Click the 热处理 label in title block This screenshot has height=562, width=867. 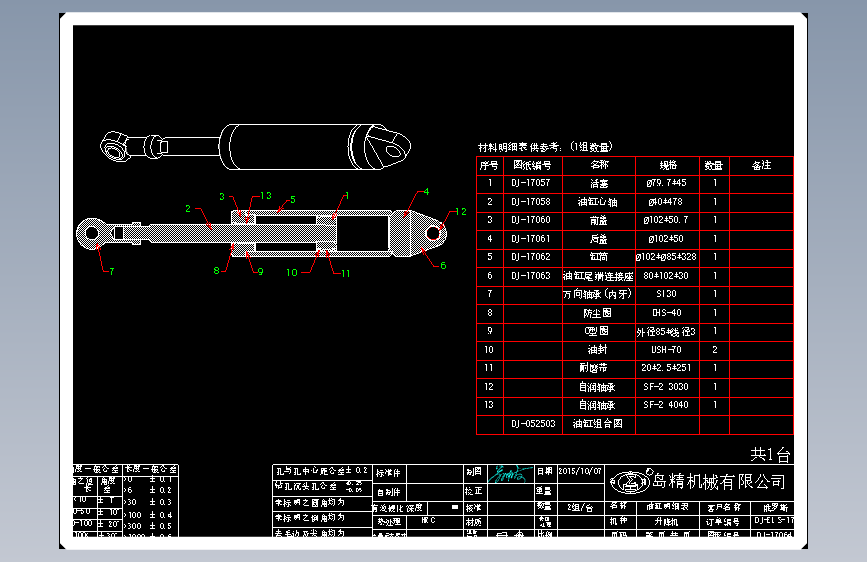[389, 522]
